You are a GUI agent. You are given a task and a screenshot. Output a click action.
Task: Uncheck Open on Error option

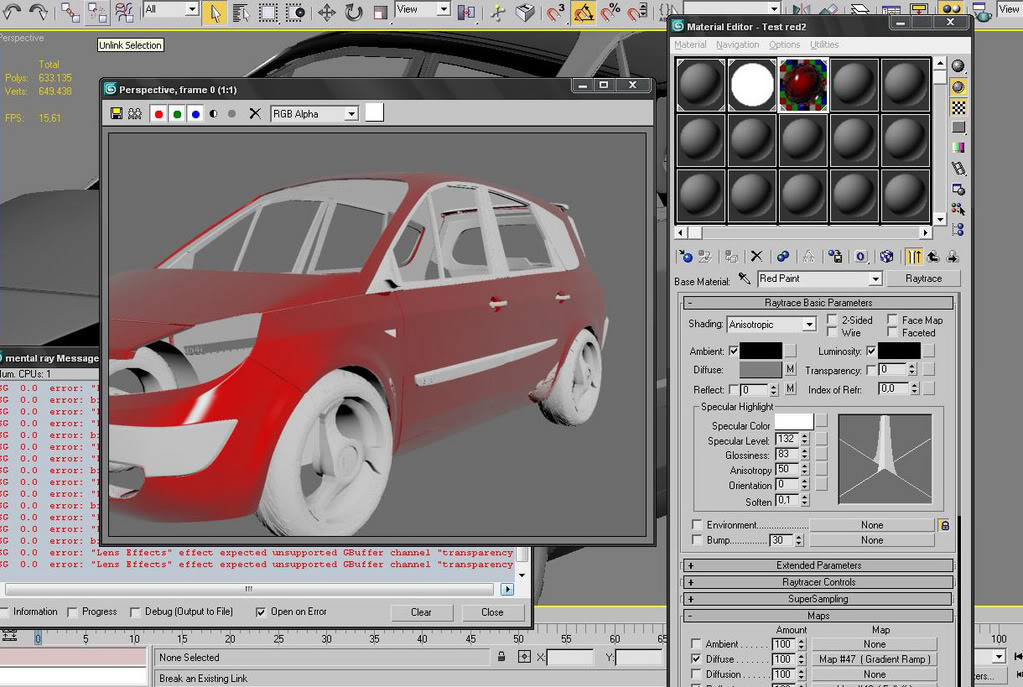pyautogui.click(x=261, y=612)
